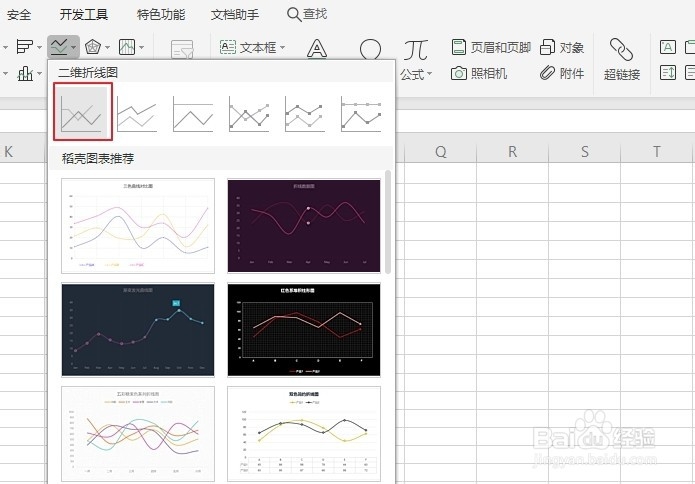695x484 pixels.
Task: Click the 附件 paperclip icon
Action: tap(547, 73)
